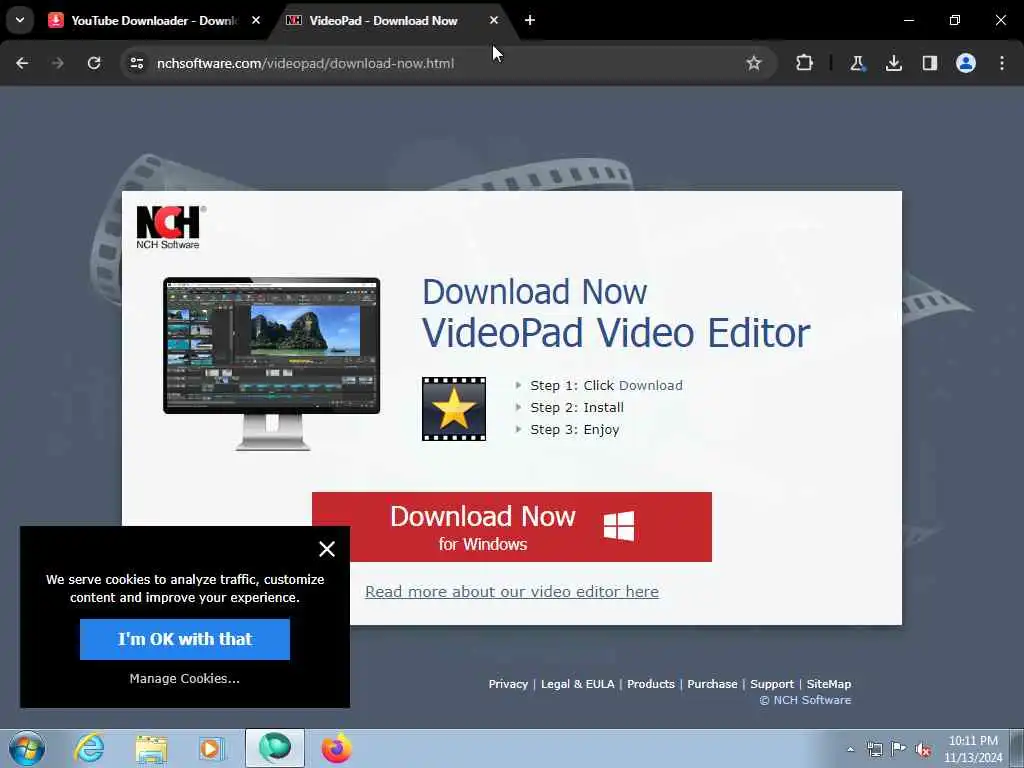The height and width of the screenshot is (768, 1024).
Task: Click the NCH Software logo
Action: point(170,227)
